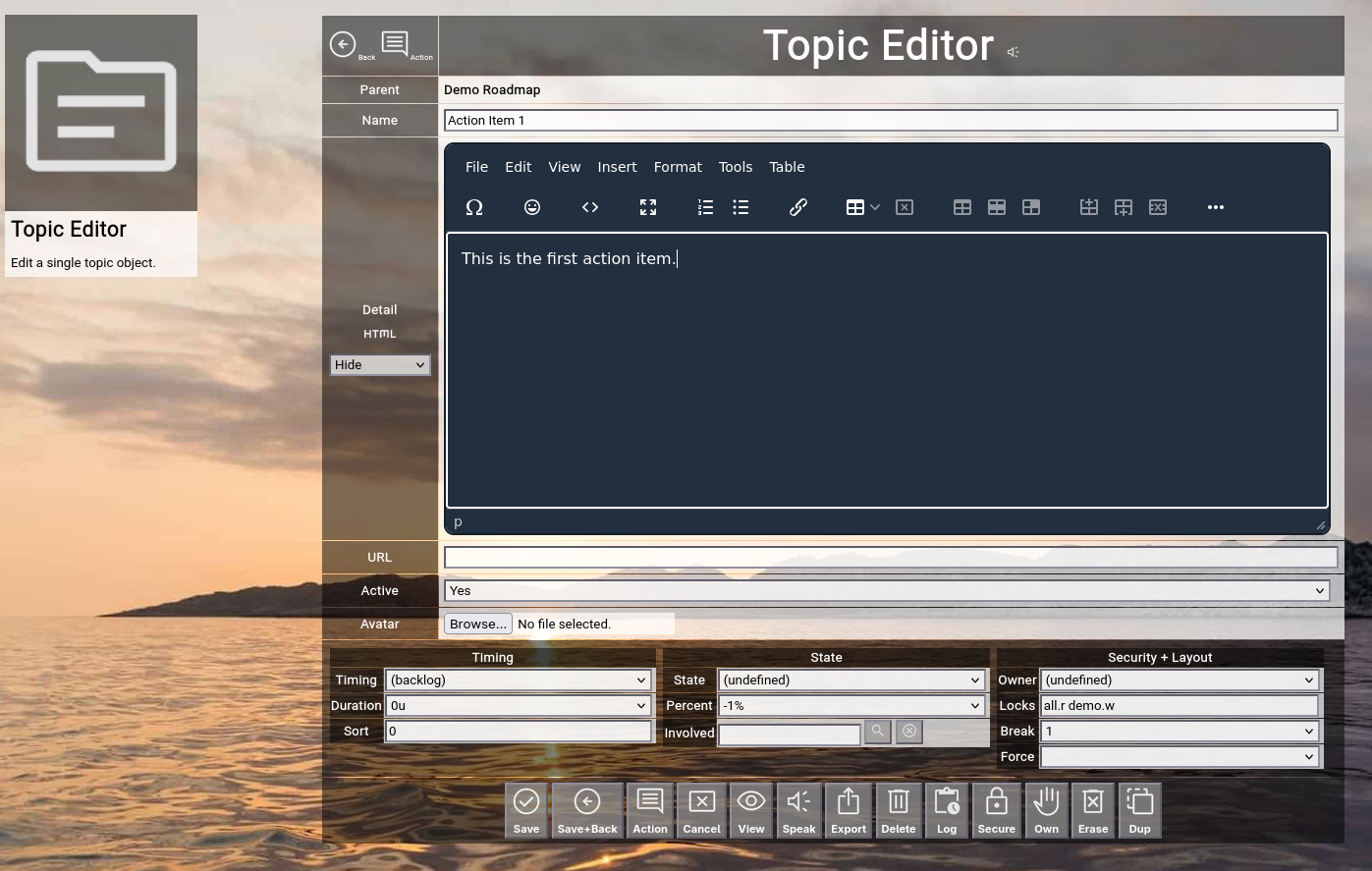Open the emoji picker icon

coord(532,207)
